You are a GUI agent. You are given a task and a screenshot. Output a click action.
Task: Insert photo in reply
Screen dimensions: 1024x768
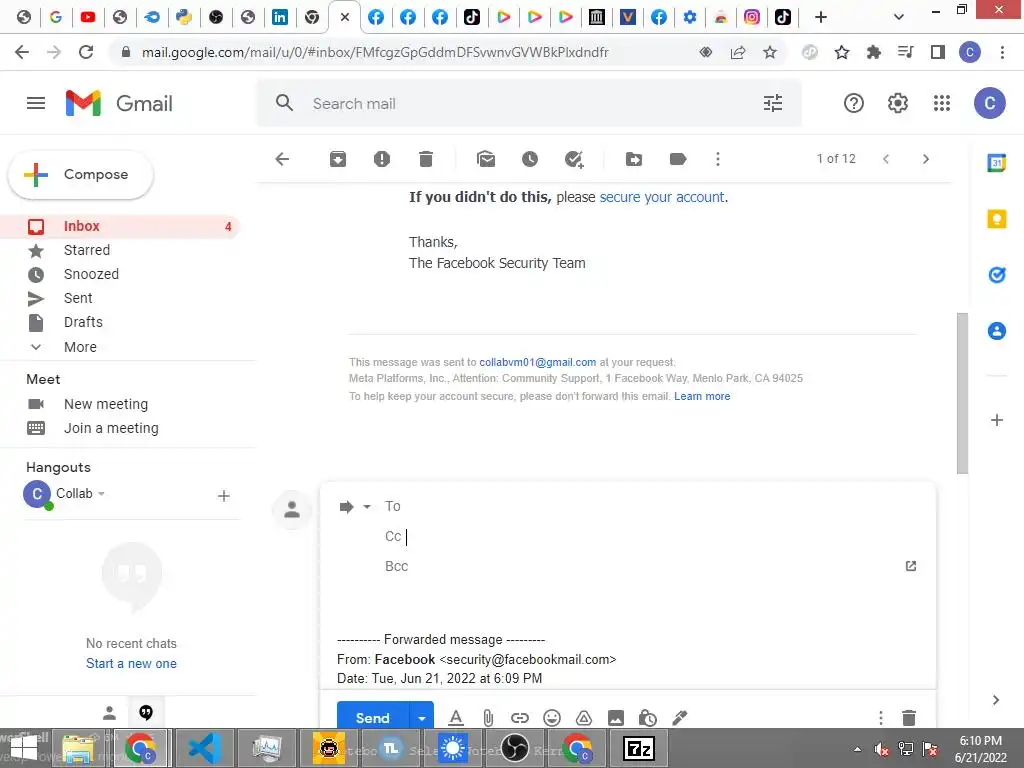[x=616, y=718]
